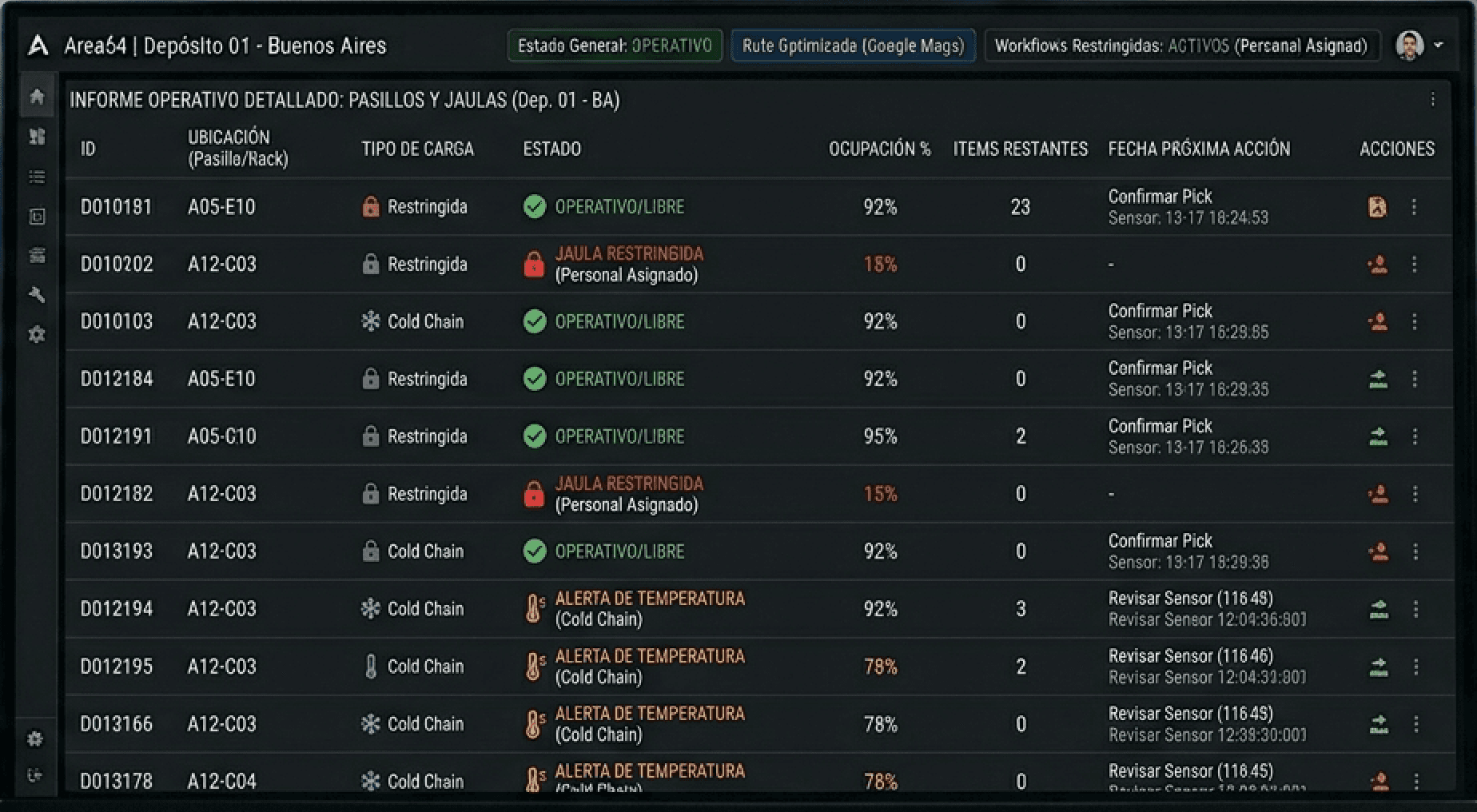Click Estado General OPERATIVO badge
Viewport: 1477px width, 812px height.
click(x=615, y=46)
